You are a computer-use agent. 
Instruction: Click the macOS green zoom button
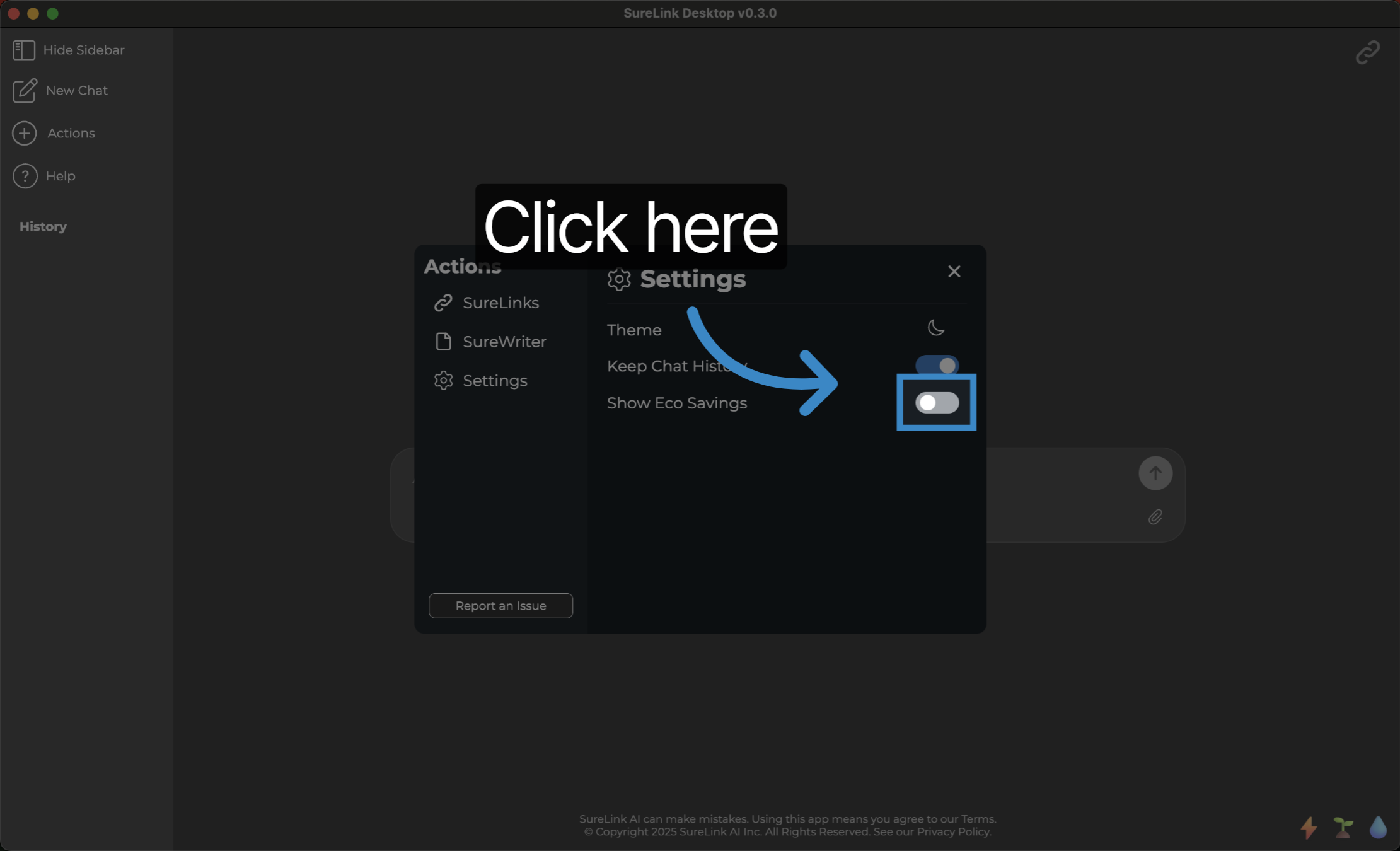pyautogui.click(x=53, y=13)
